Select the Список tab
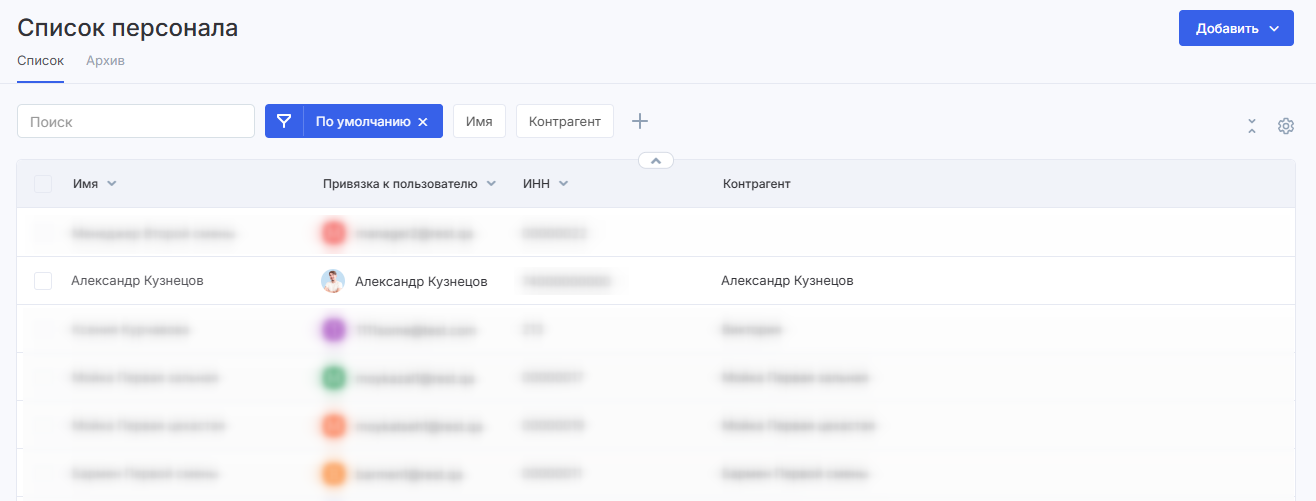 [40, 61]
